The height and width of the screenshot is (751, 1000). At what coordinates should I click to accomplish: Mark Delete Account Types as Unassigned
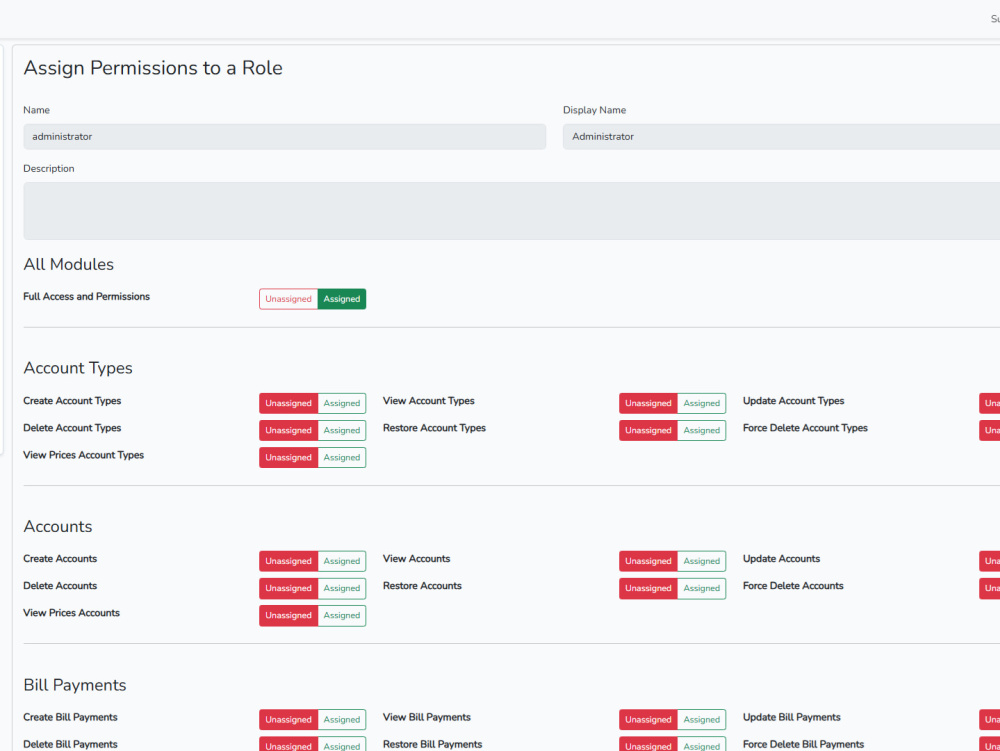click(x=288, y=430)
